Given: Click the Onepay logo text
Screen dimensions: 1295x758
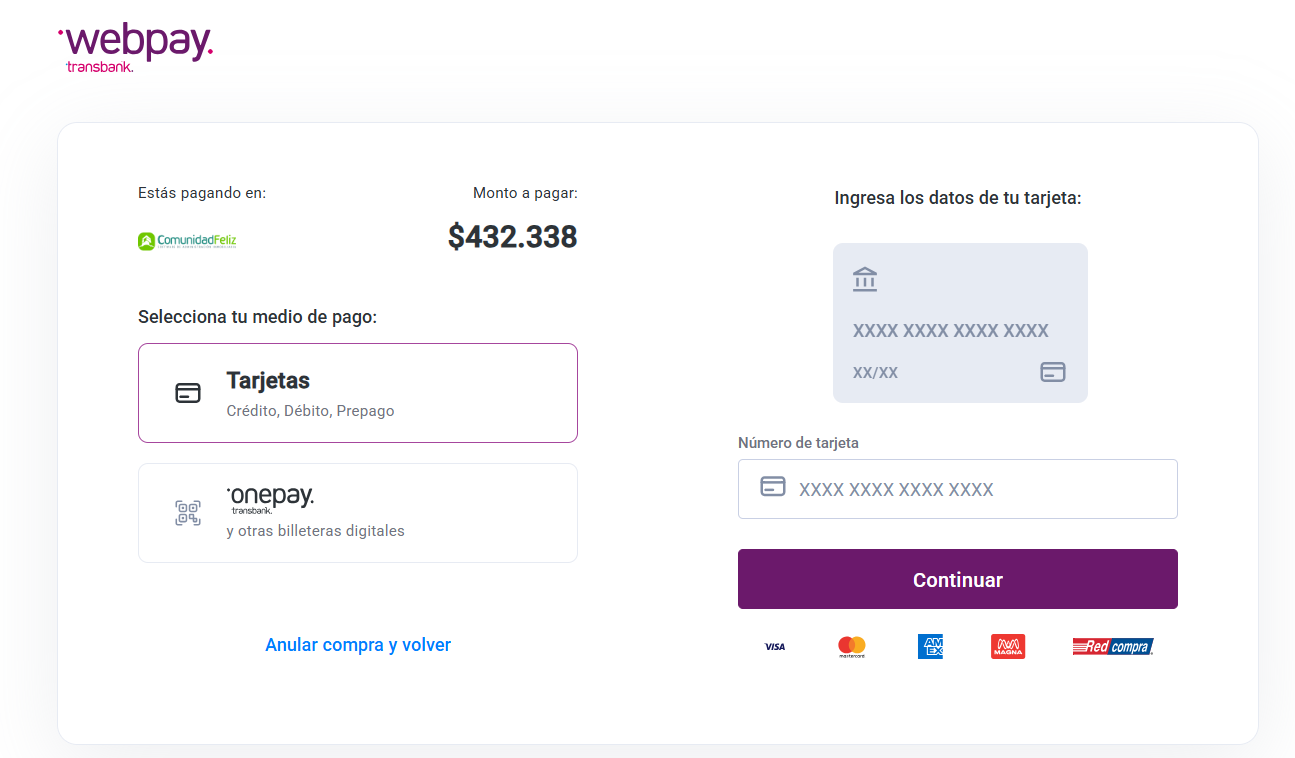Looking at the screenshot, I should coord(270,497).
